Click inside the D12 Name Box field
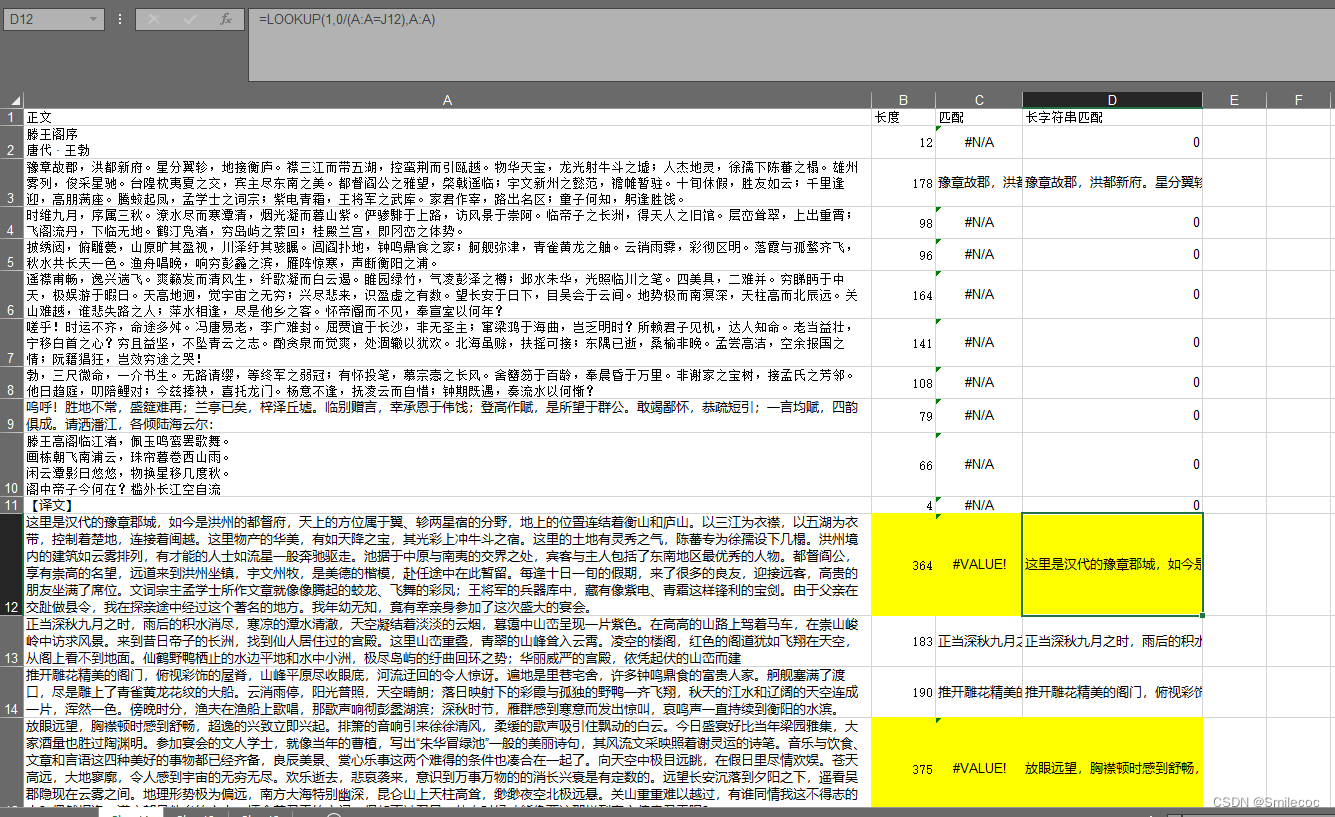 click(x=45, y=19)
